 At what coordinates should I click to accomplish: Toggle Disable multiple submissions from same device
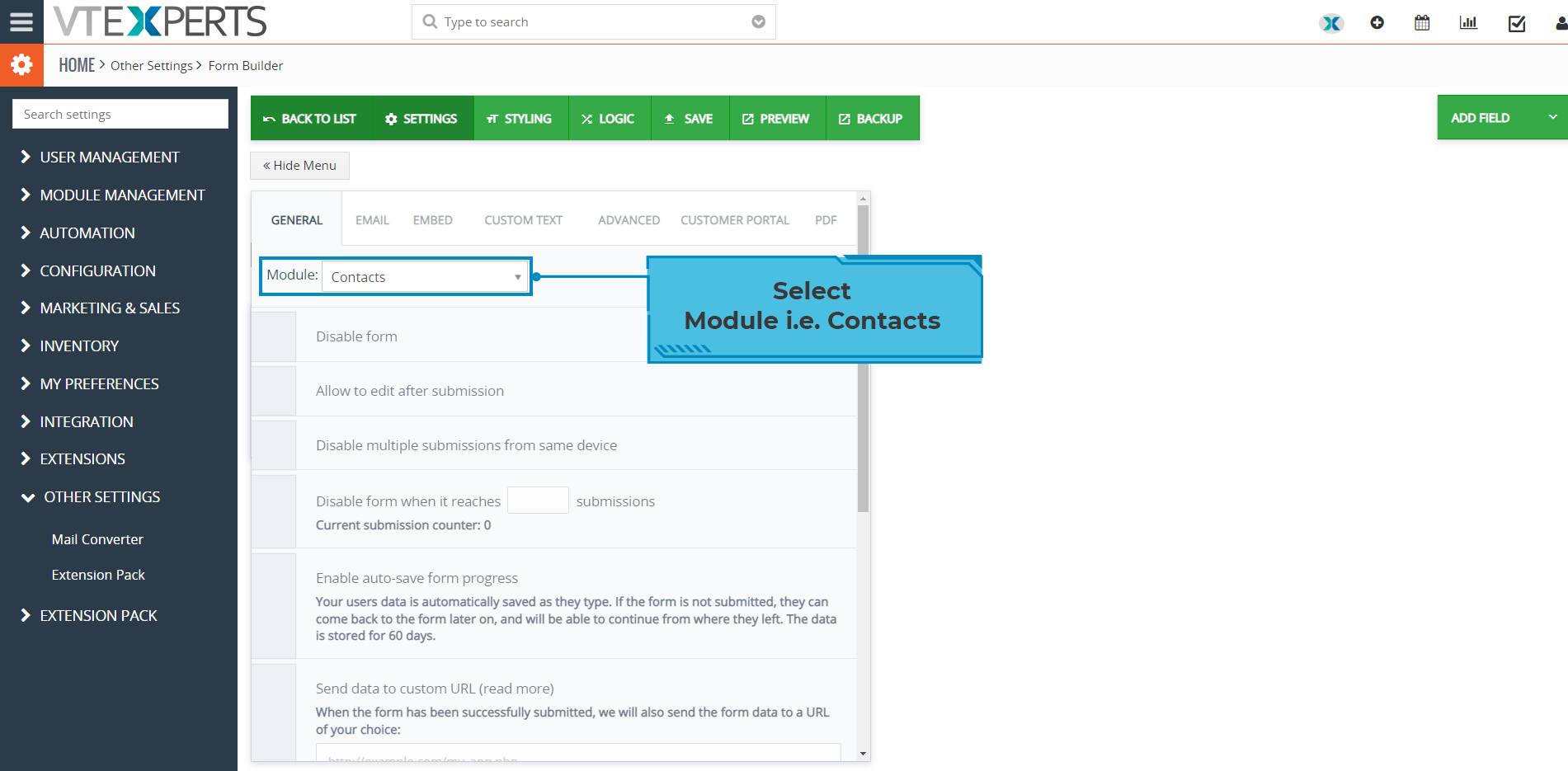coord(274,444)
